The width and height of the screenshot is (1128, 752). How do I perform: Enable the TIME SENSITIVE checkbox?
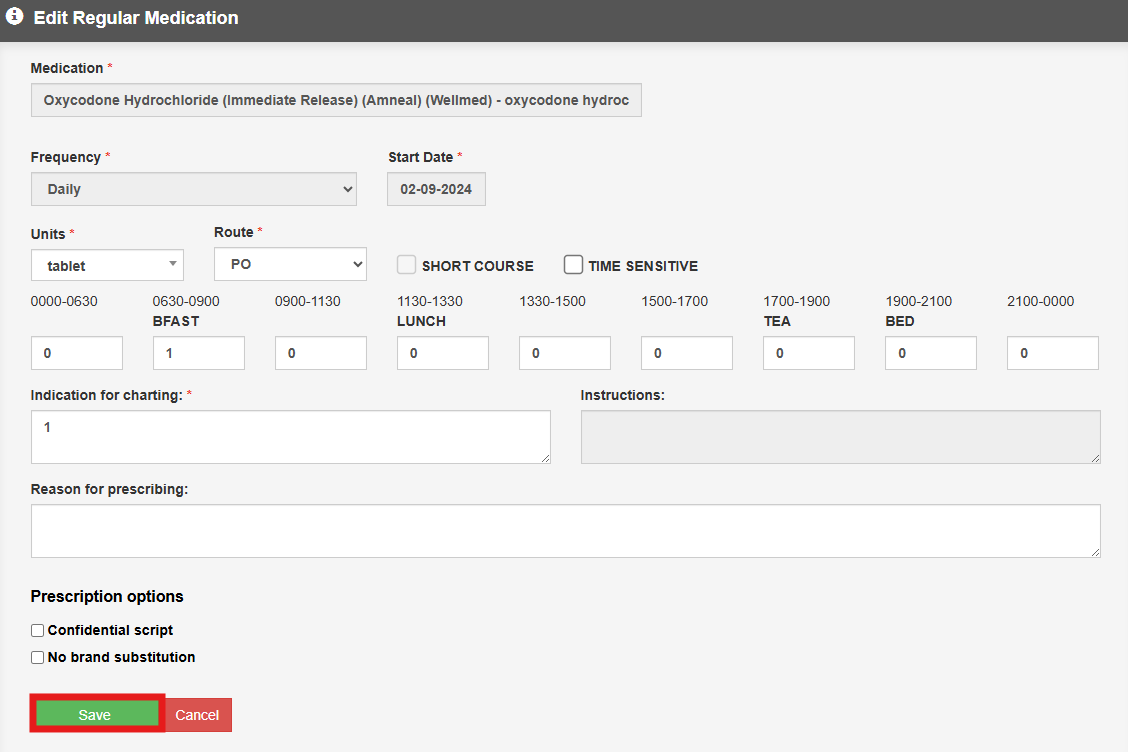[573, 265]
